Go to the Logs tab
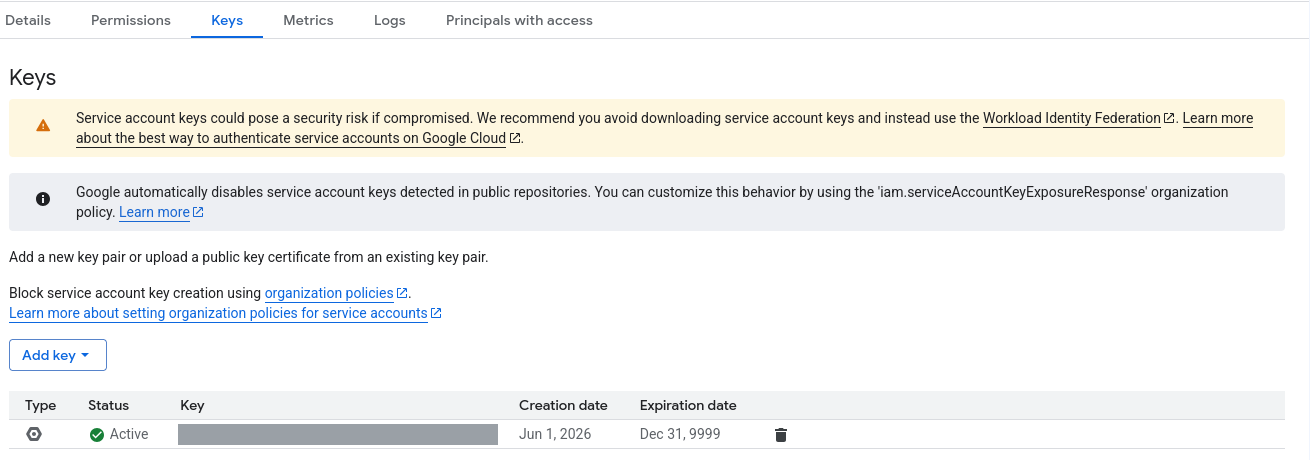 tap(389, 20)
